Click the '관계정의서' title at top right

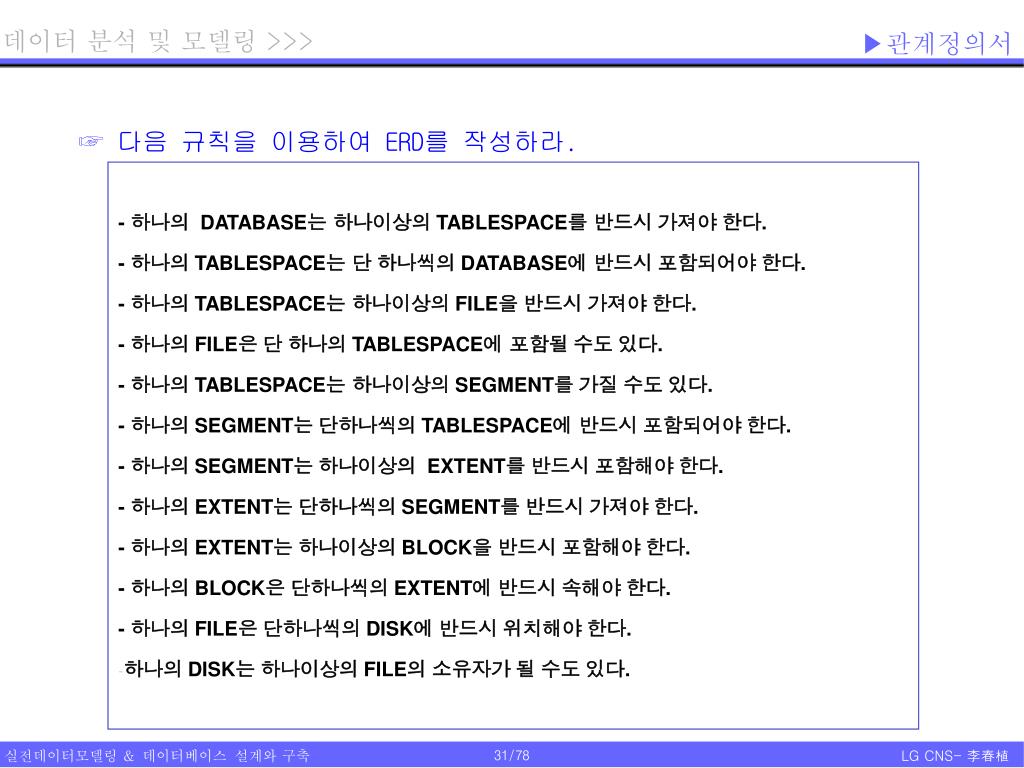pos(949,43)
